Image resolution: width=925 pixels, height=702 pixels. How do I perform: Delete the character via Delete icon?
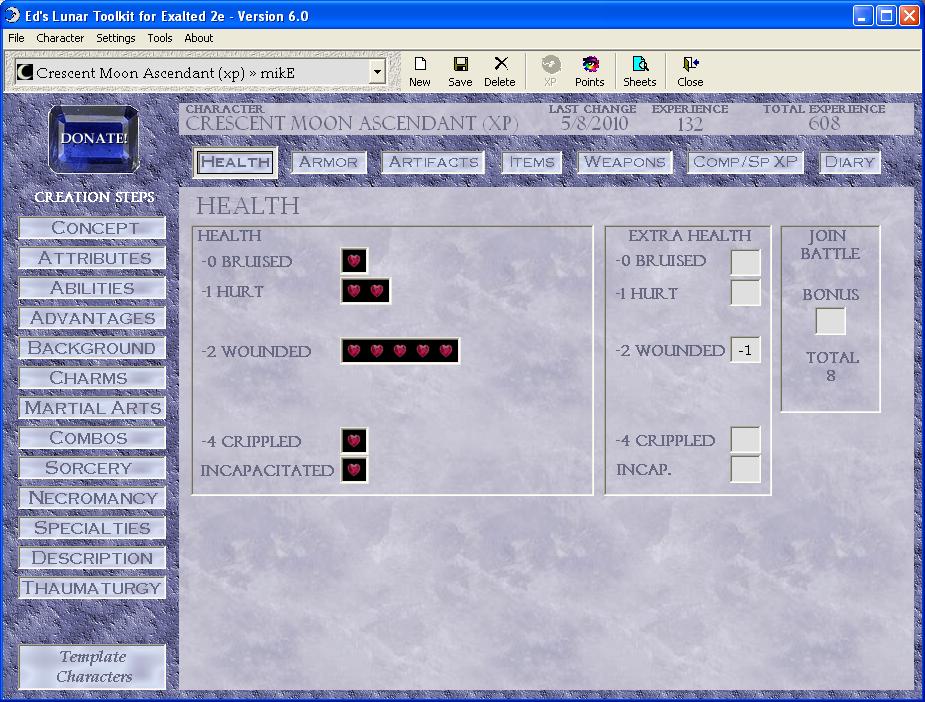point(500,71)
